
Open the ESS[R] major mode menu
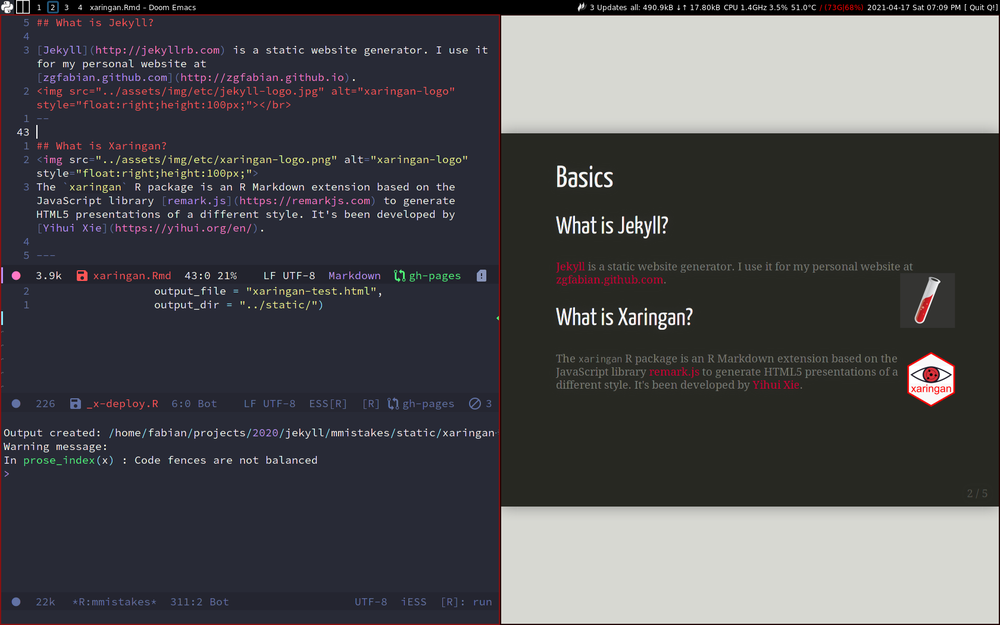(328, 404)
